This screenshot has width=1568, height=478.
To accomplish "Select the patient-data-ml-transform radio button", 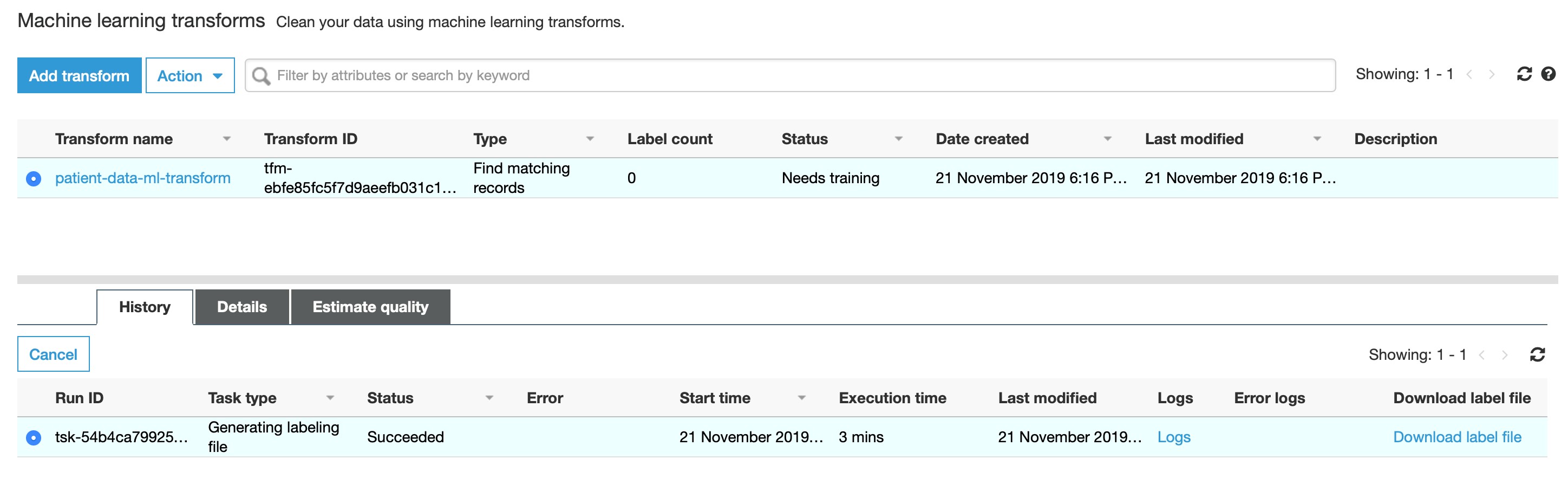I will click(x=34, y=178).
